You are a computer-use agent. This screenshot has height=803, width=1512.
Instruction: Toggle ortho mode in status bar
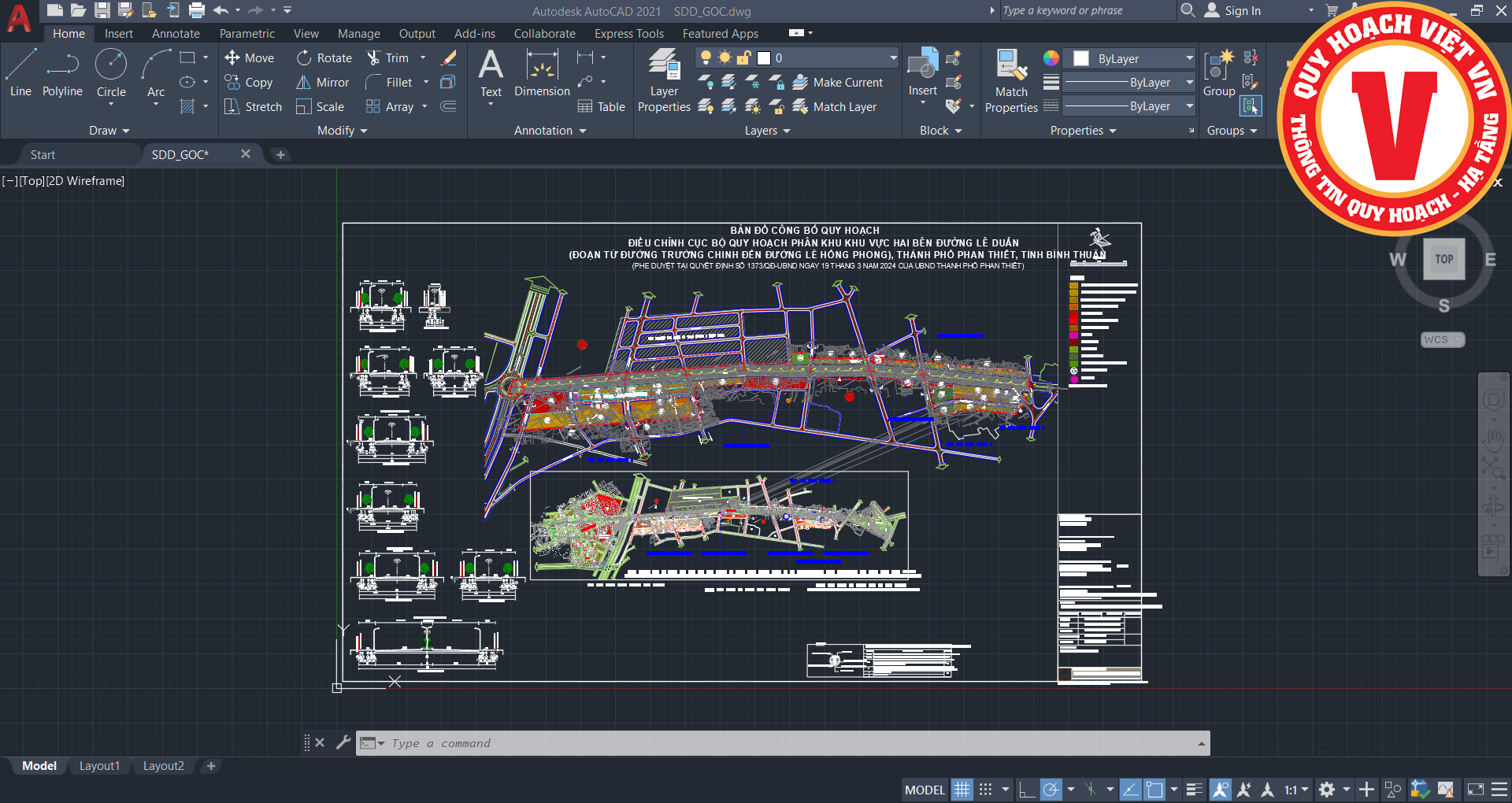click(x=1026, y=790)
